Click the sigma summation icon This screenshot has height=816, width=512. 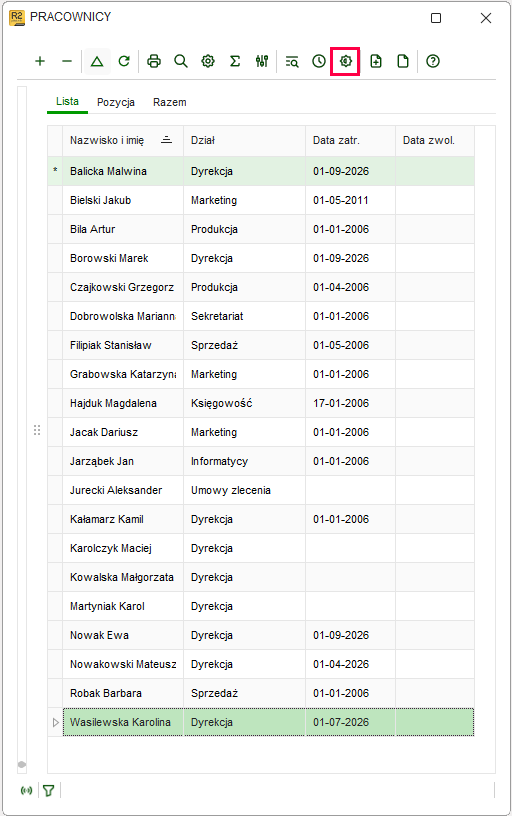pyautogui.click(x=235, y=61)
